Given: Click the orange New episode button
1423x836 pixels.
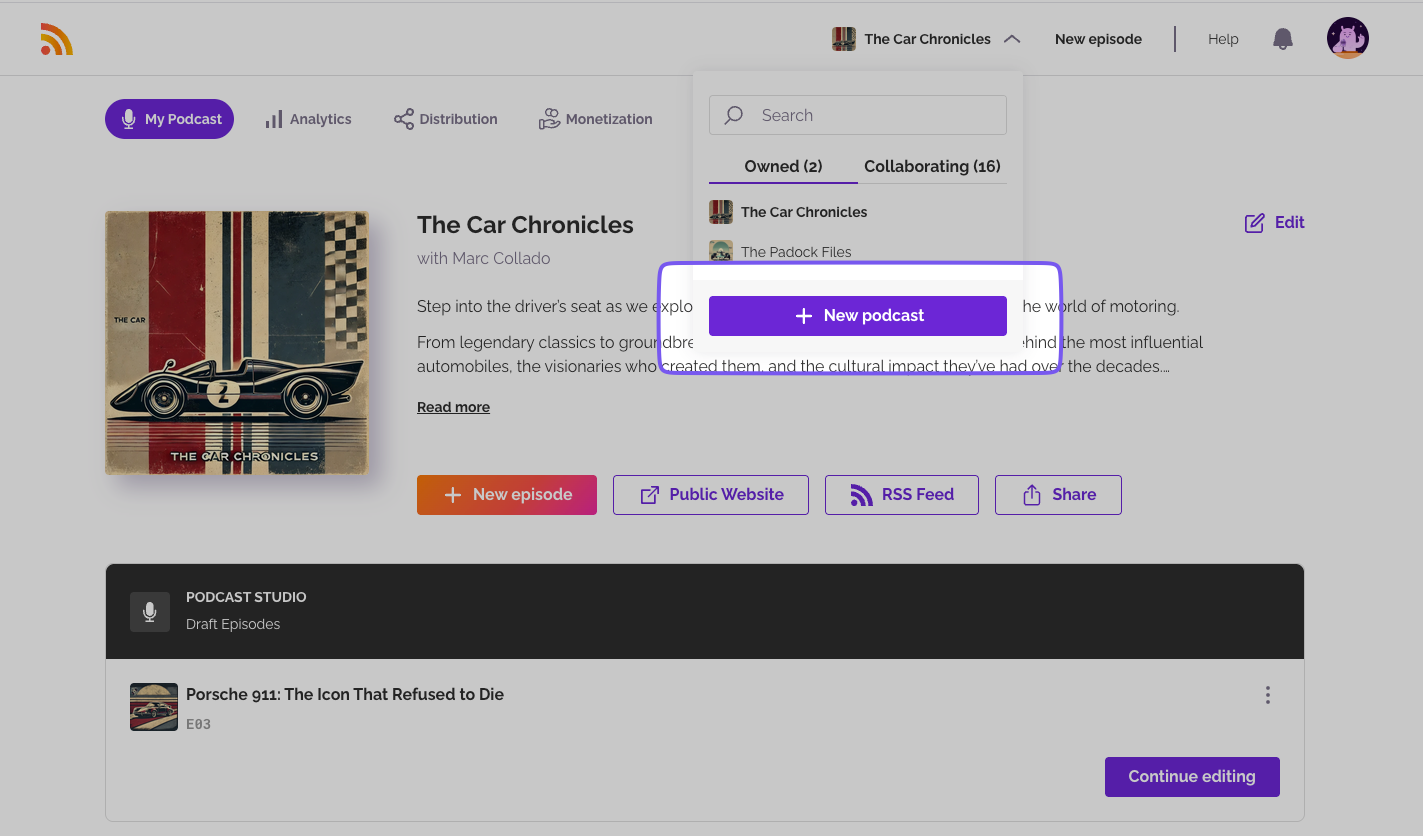Looking at the screenshot, I should pyautogui.click(x=507, y=495).
